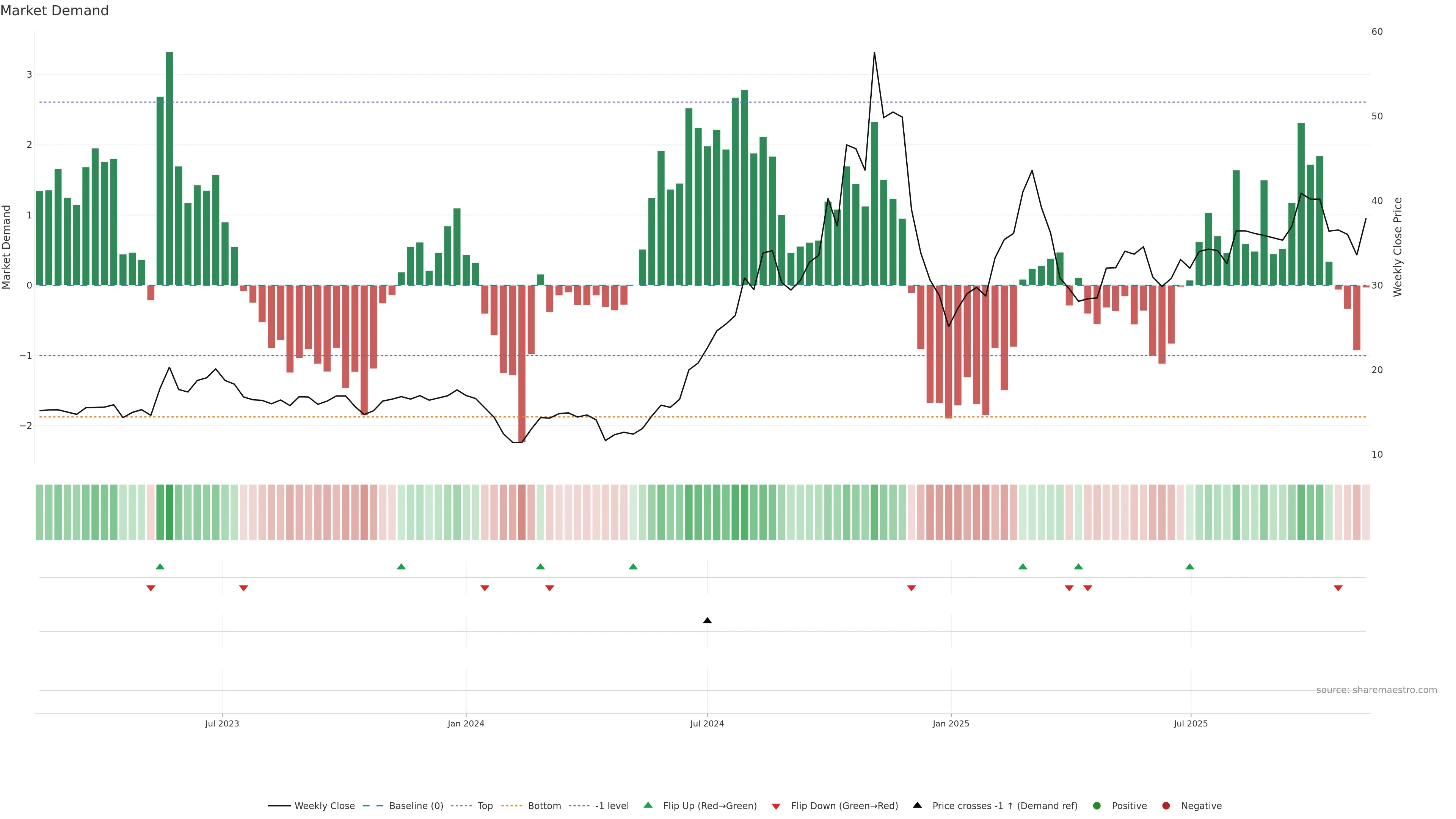
Task: Click the Market Demand chart title
Action: pyautogui.click(x=54, y=11)
